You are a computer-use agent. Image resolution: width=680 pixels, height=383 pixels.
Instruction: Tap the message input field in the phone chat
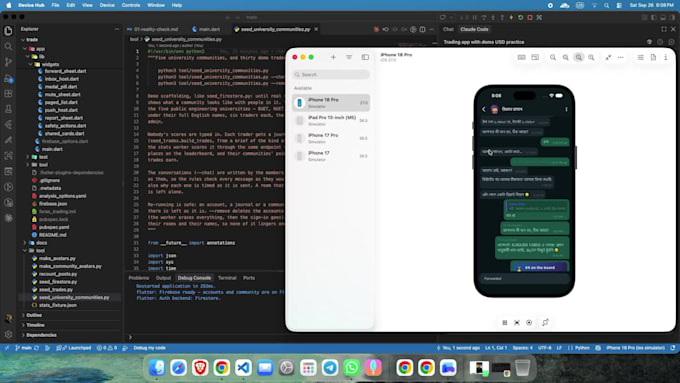[x=524, y=278]
